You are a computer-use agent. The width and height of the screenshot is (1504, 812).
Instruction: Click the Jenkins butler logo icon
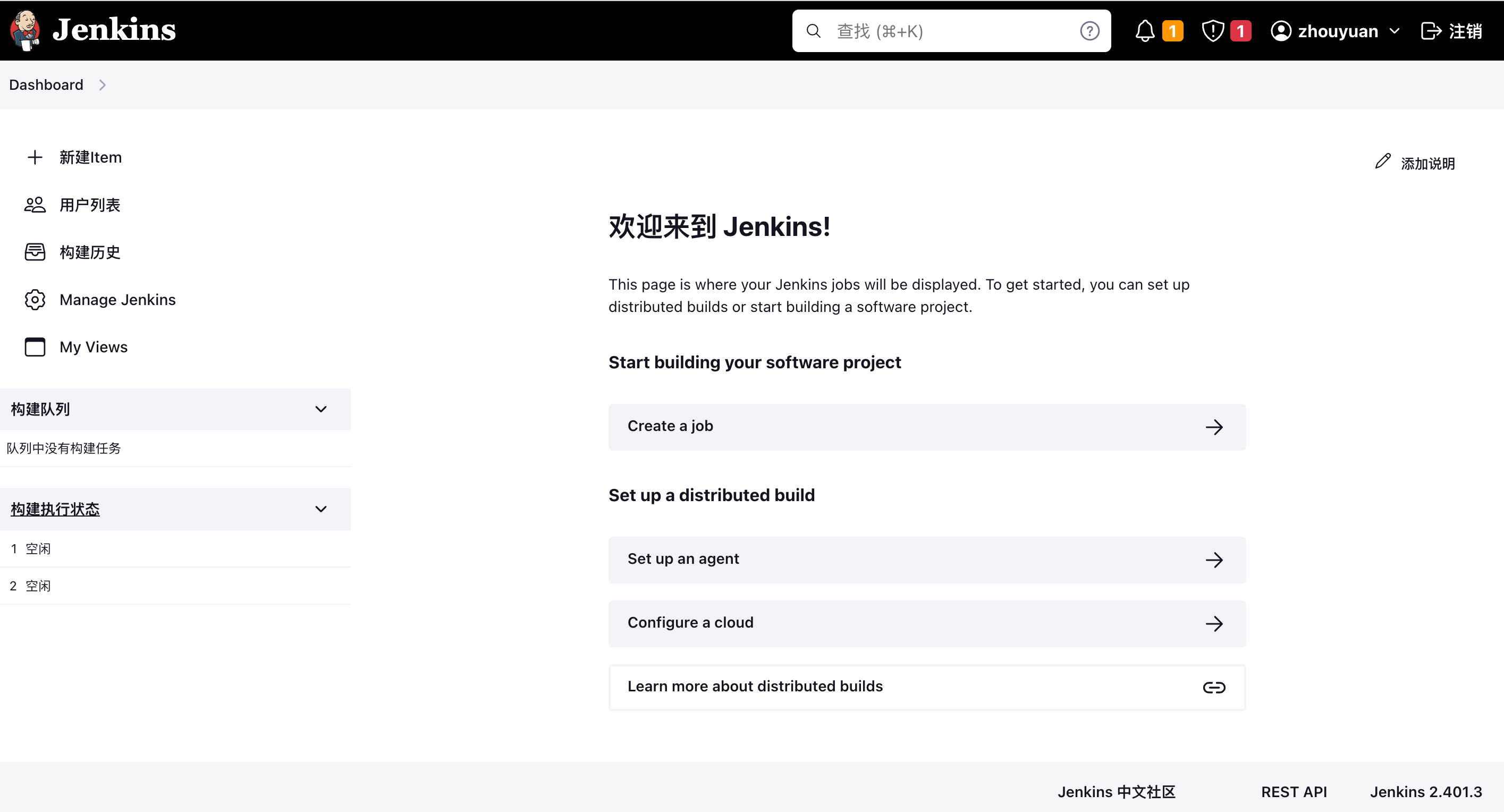24,30
